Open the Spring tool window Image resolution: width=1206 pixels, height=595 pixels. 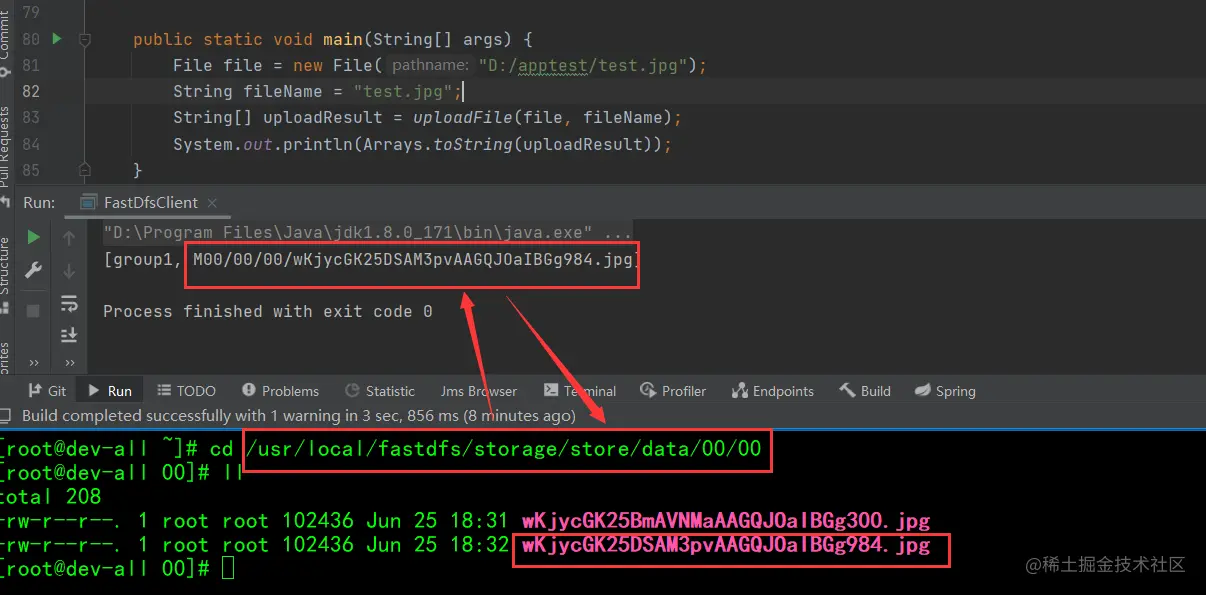(945, 391)
